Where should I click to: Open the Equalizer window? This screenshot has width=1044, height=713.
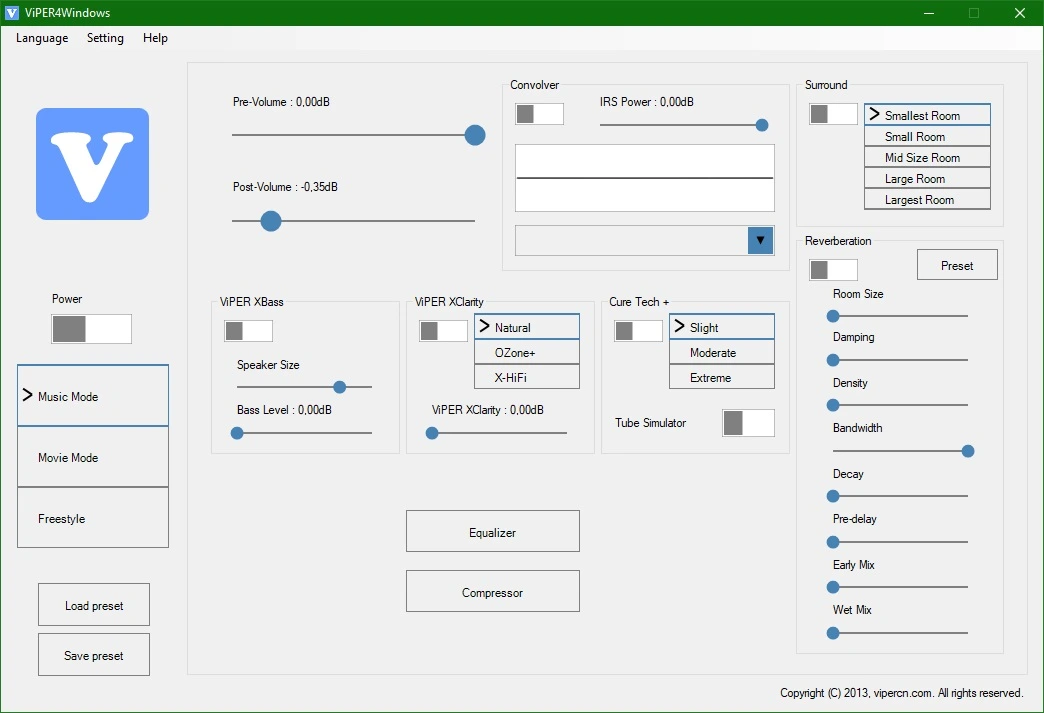click(493, 531)
